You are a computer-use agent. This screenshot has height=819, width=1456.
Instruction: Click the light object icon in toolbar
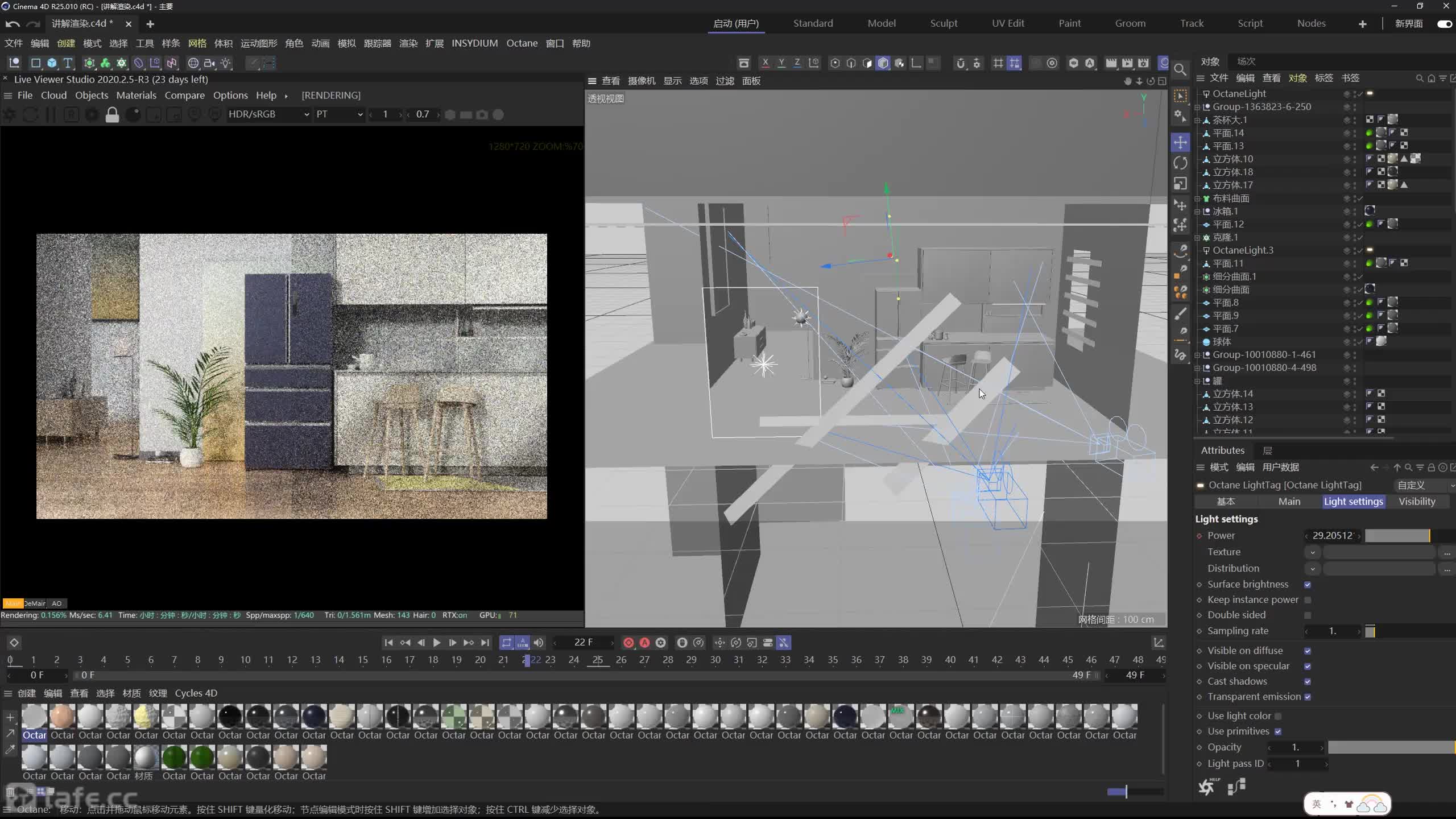226,63
